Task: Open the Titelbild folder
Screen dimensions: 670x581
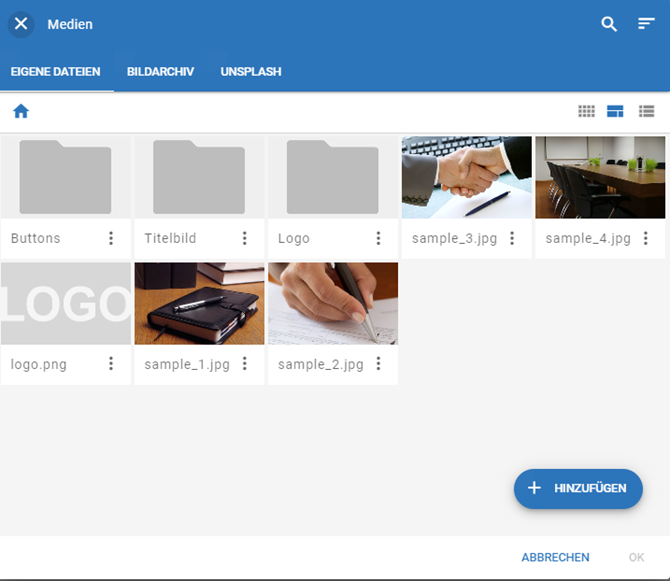Action: pos(199,177)
